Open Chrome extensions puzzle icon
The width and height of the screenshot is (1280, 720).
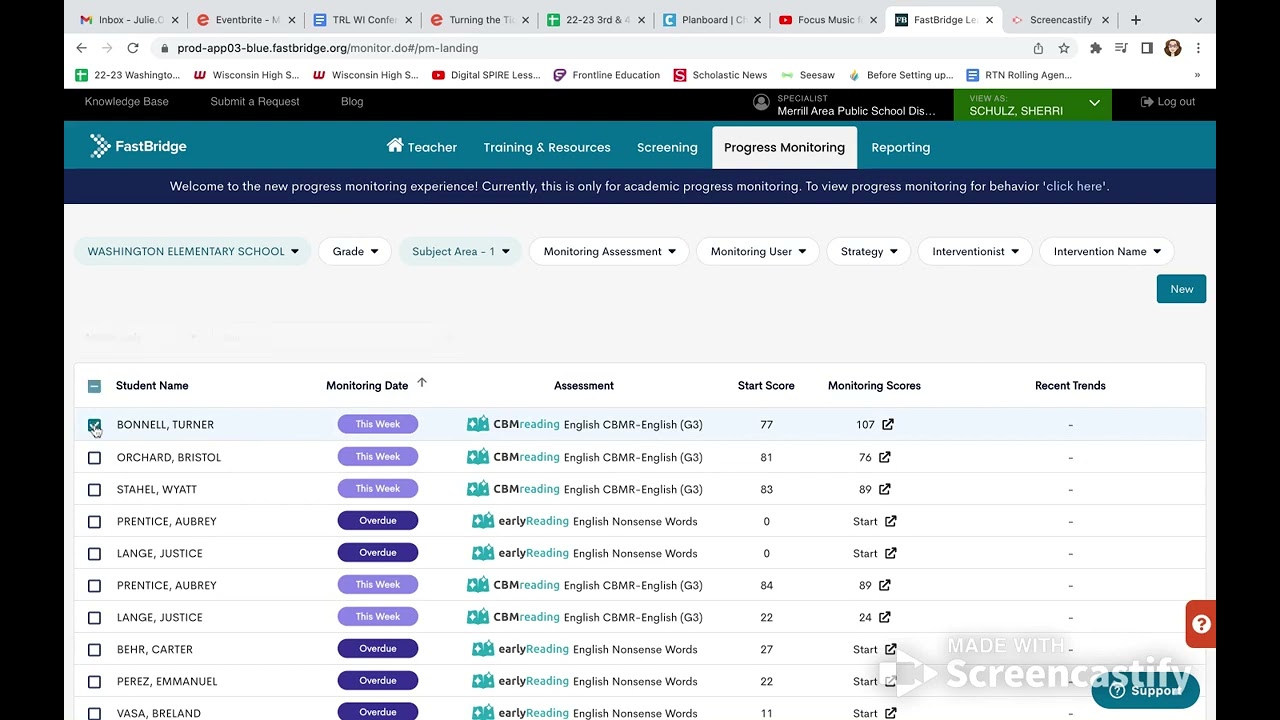[x=1096, y=48]
